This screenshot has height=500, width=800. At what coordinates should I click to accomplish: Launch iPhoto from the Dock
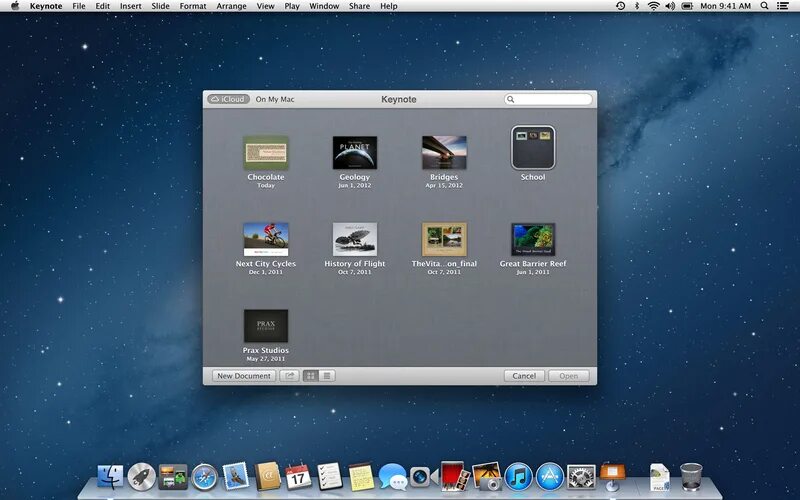click(x=487, y=476)
